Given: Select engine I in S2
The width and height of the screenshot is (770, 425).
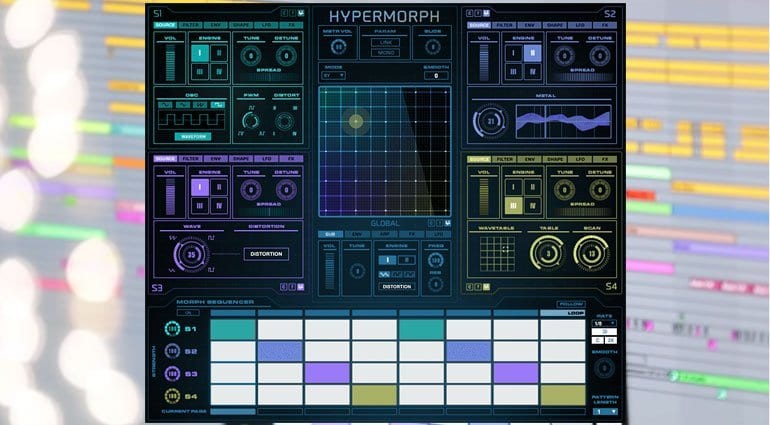Looking at the screenshot, I should 514,53.
